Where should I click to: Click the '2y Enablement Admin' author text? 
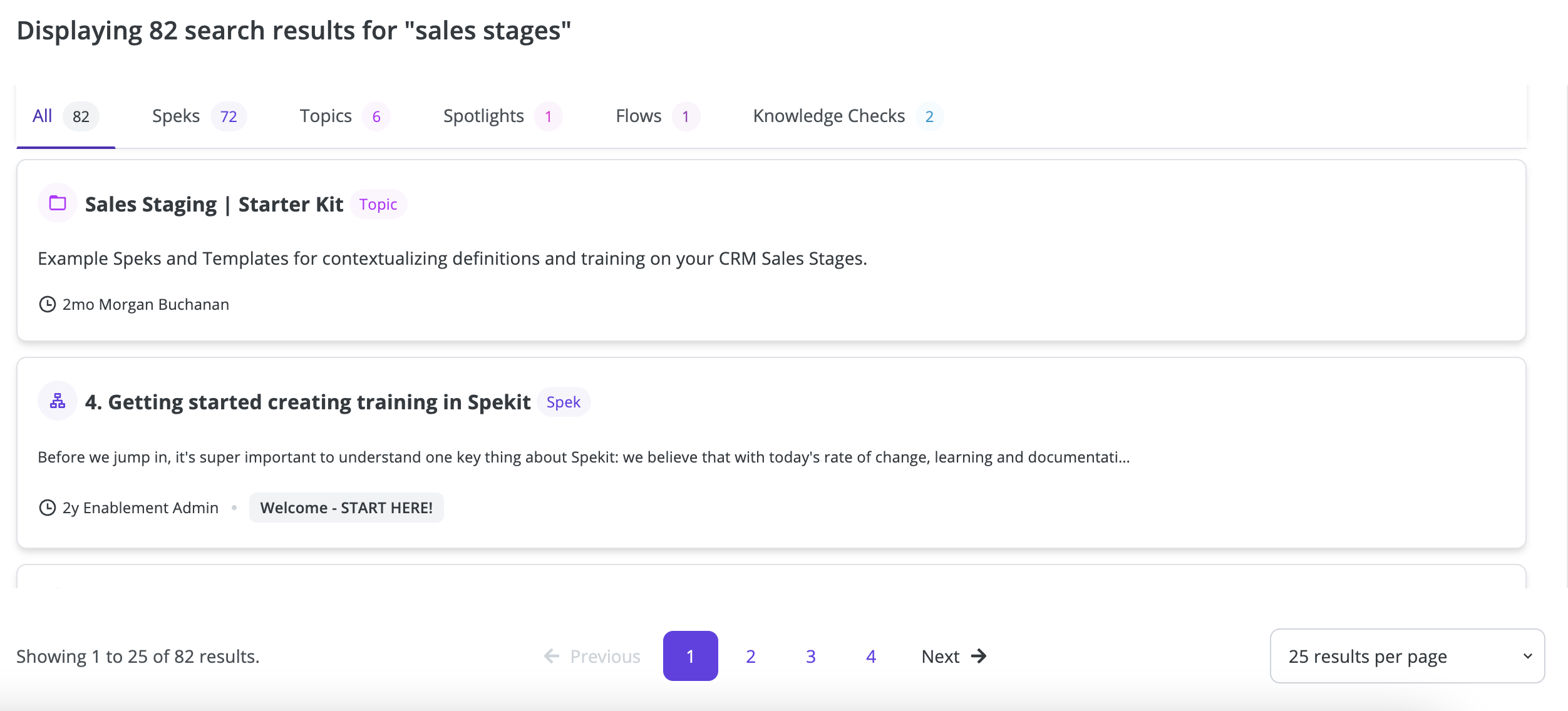pos(141,508)
